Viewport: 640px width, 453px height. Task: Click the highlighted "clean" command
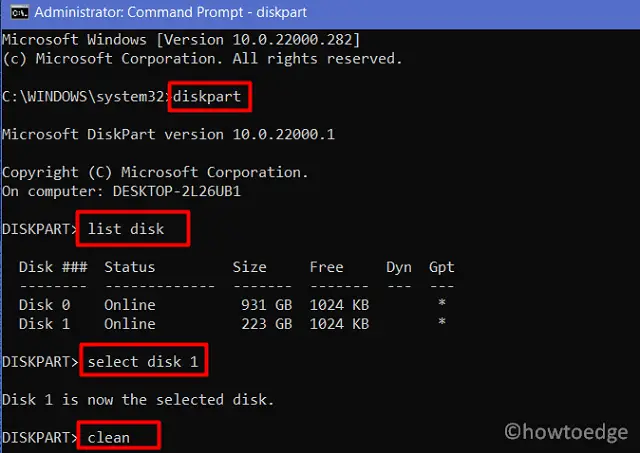108,437
